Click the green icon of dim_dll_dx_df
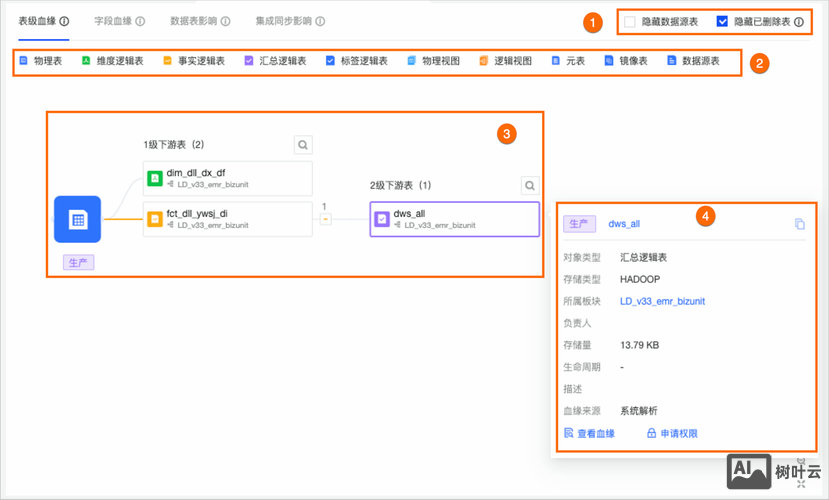This screenshot has width=829, height=500. [155, 179]
